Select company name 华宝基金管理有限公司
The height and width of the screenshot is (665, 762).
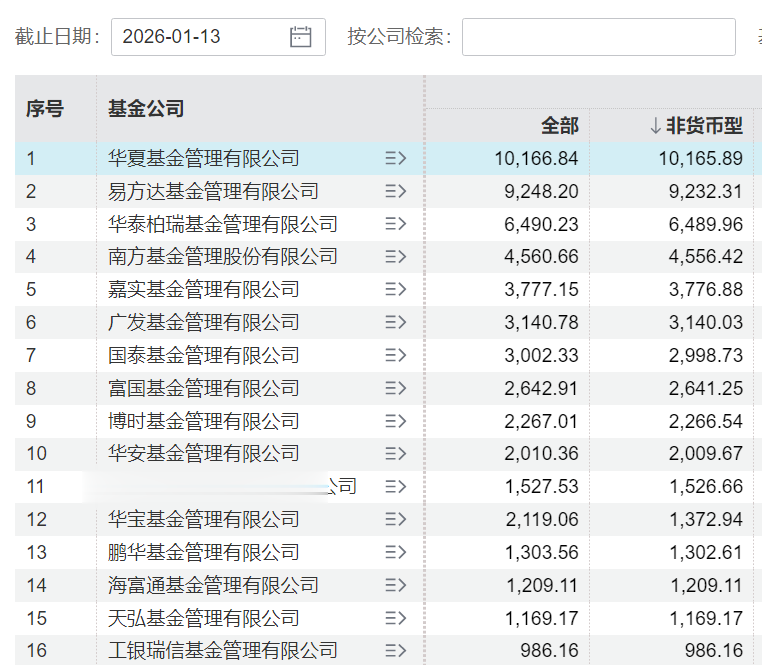point(204,520)
